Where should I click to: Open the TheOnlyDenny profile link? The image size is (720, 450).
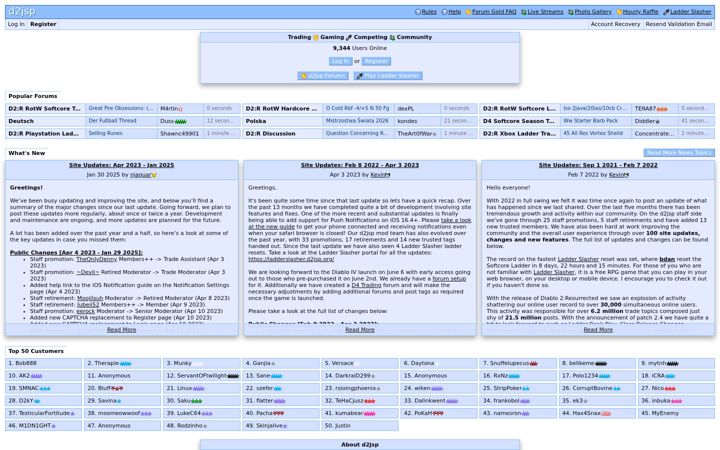(96, 259)
